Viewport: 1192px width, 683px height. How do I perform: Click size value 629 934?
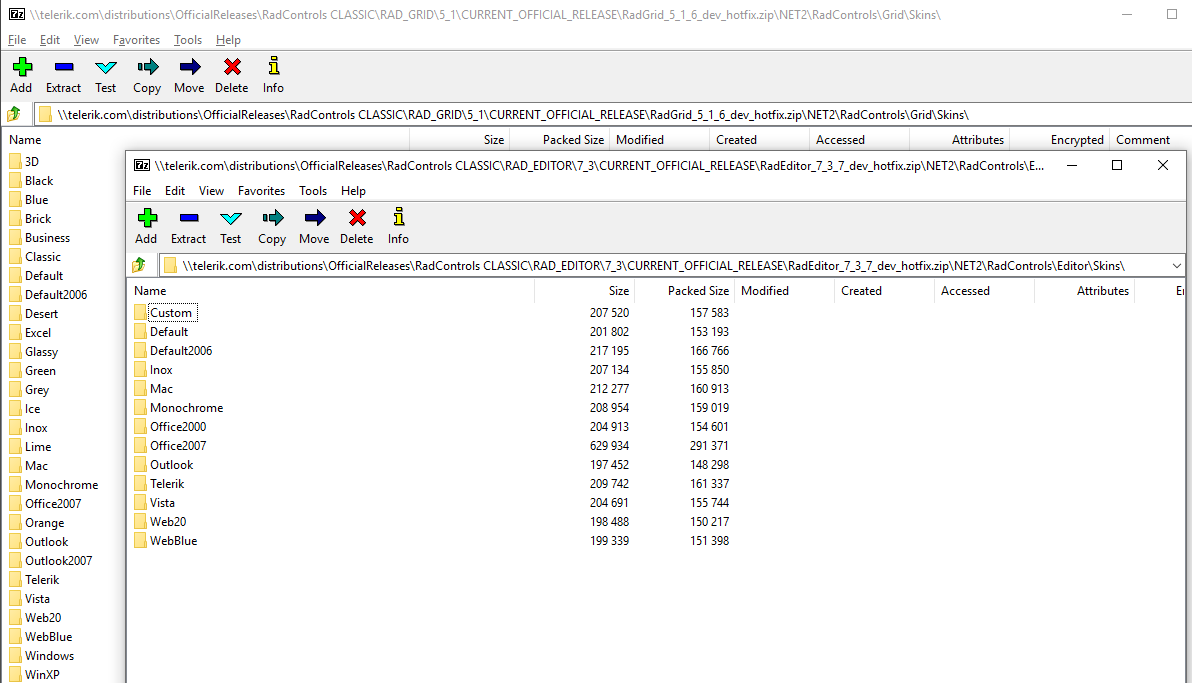(x=609, y=446)
